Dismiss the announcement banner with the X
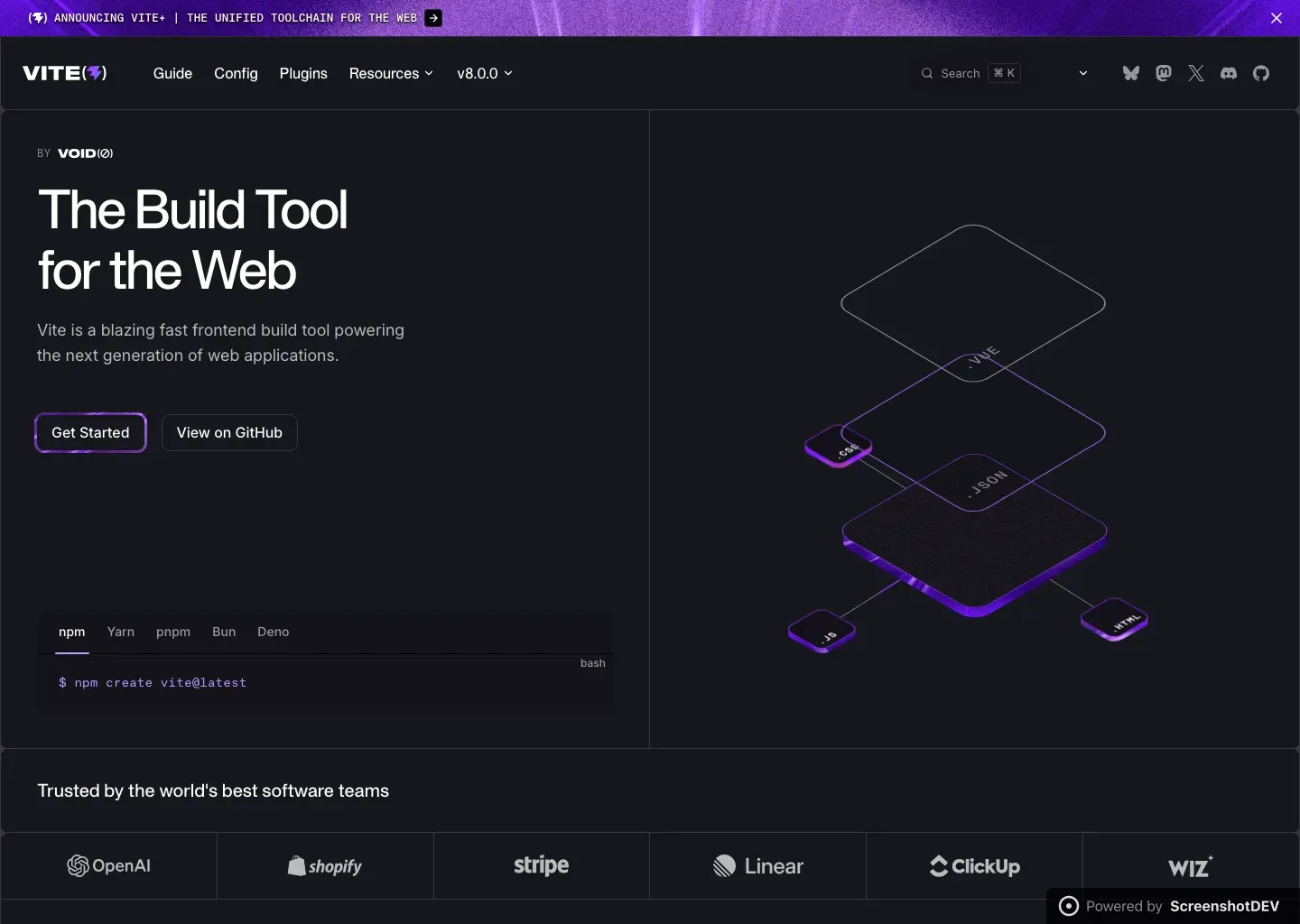The height and width of the screenshot is (924, 1300). (x=1277, y=18)
